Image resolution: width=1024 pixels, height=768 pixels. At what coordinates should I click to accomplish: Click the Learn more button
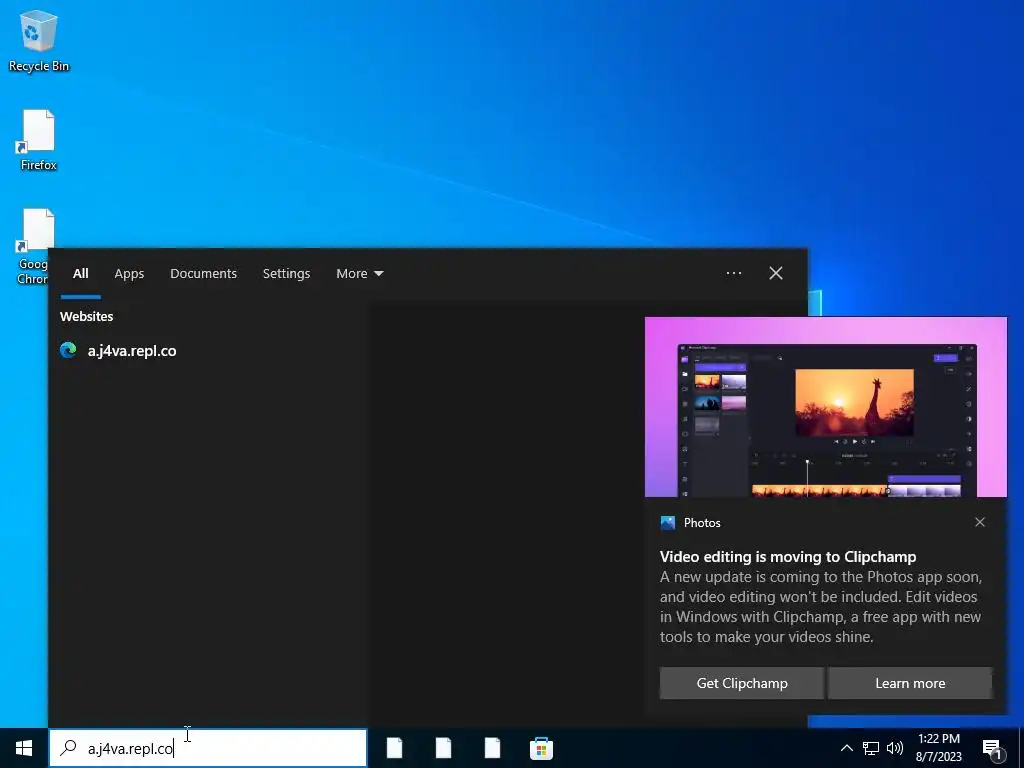[x=910, y=683]
